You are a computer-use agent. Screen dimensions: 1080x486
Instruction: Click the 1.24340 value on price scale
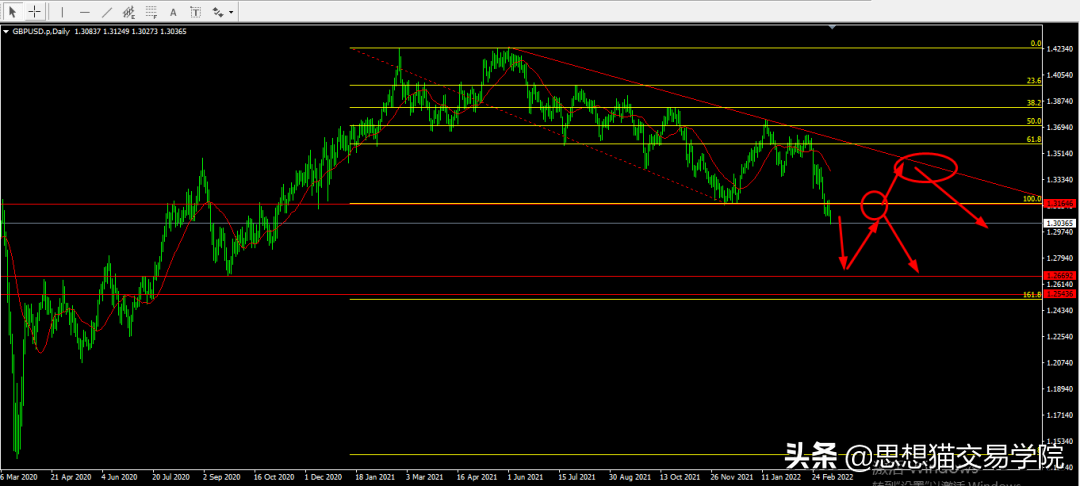point(1061,311)
